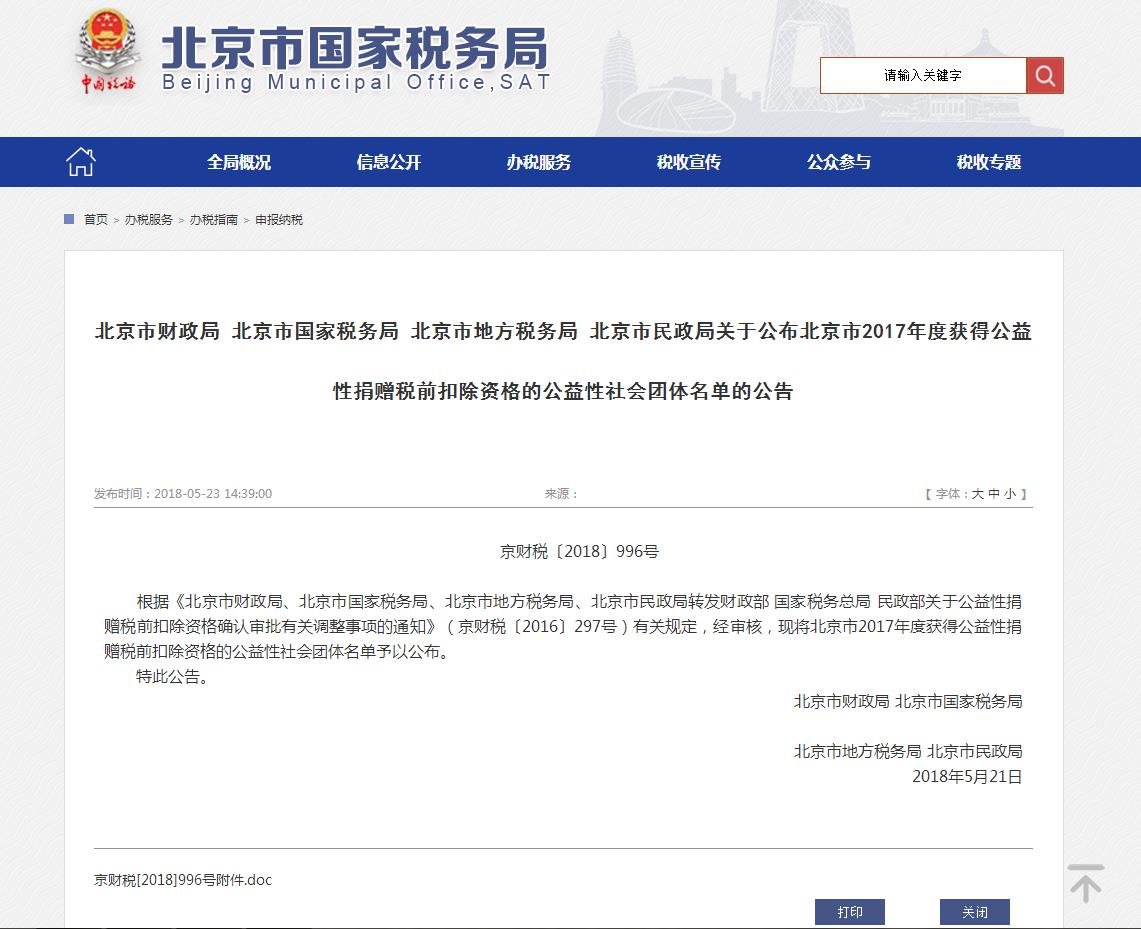Click the 申报纳税 breadcrumb link
This screenshot has height=929, width=1141.
[279, 220]
